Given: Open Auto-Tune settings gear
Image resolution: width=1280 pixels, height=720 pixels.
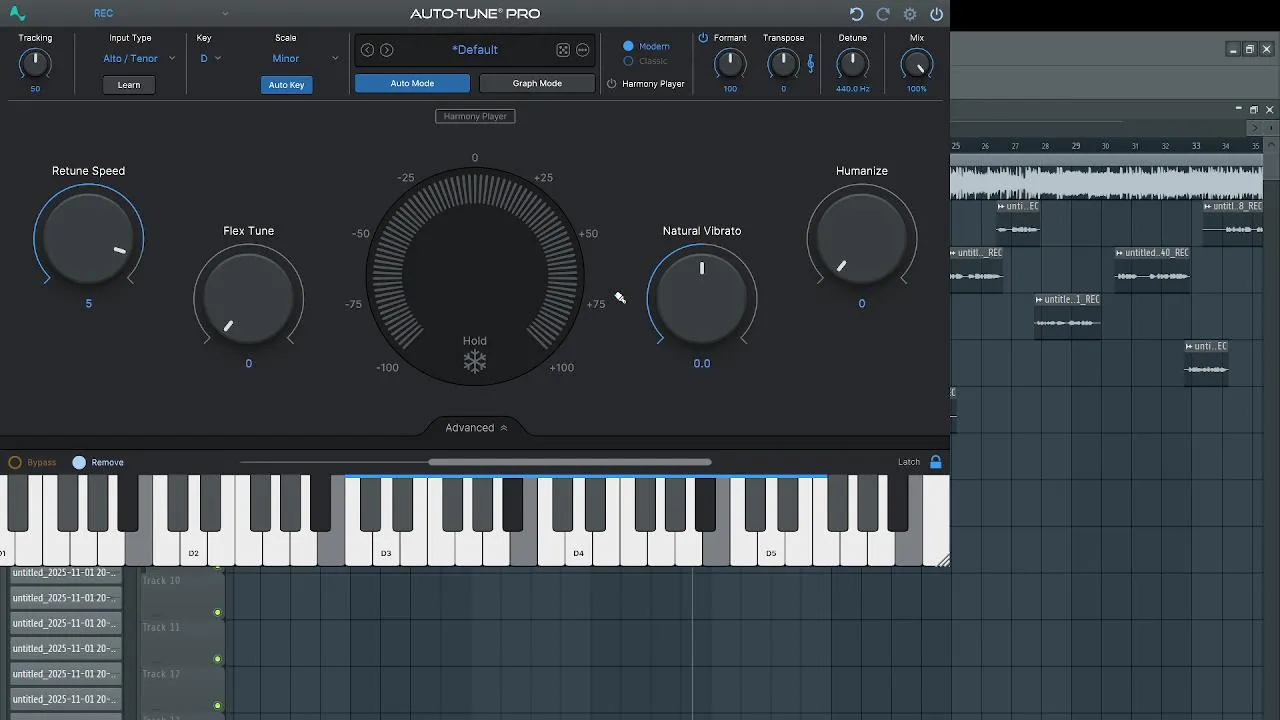Looking at the screenshot, I should pos(910,14).
